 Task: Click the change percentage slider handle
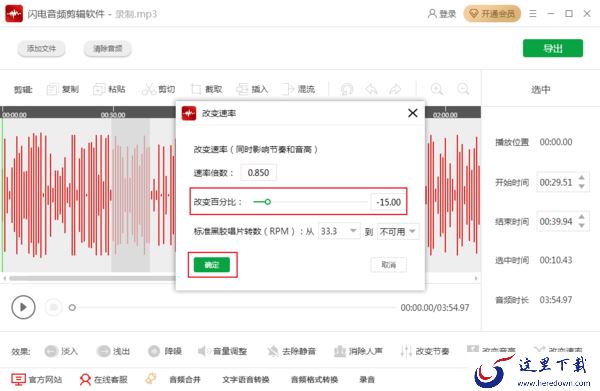[268, 202]
